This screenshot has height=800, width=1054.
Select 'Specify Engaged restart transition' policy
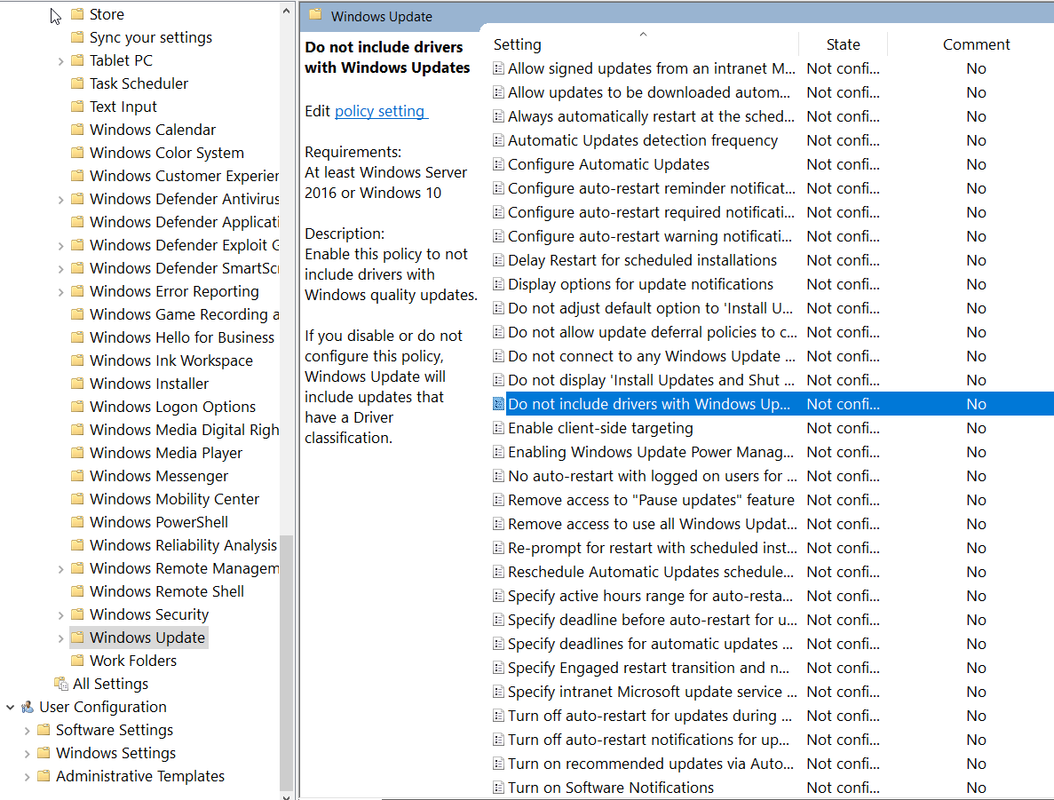coord(649,668)
